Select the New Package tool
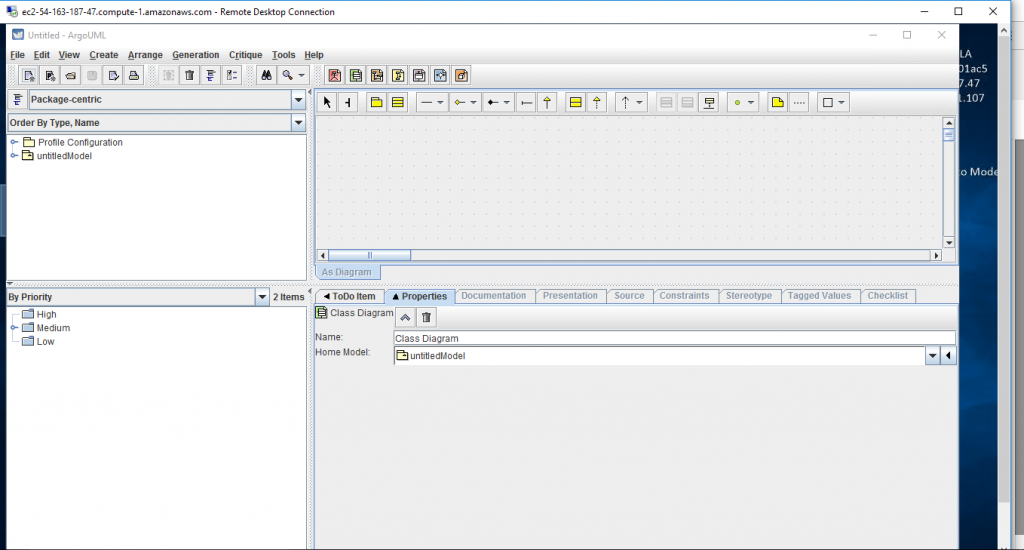This screenshot has width=1024, height=550. [376, 102]
